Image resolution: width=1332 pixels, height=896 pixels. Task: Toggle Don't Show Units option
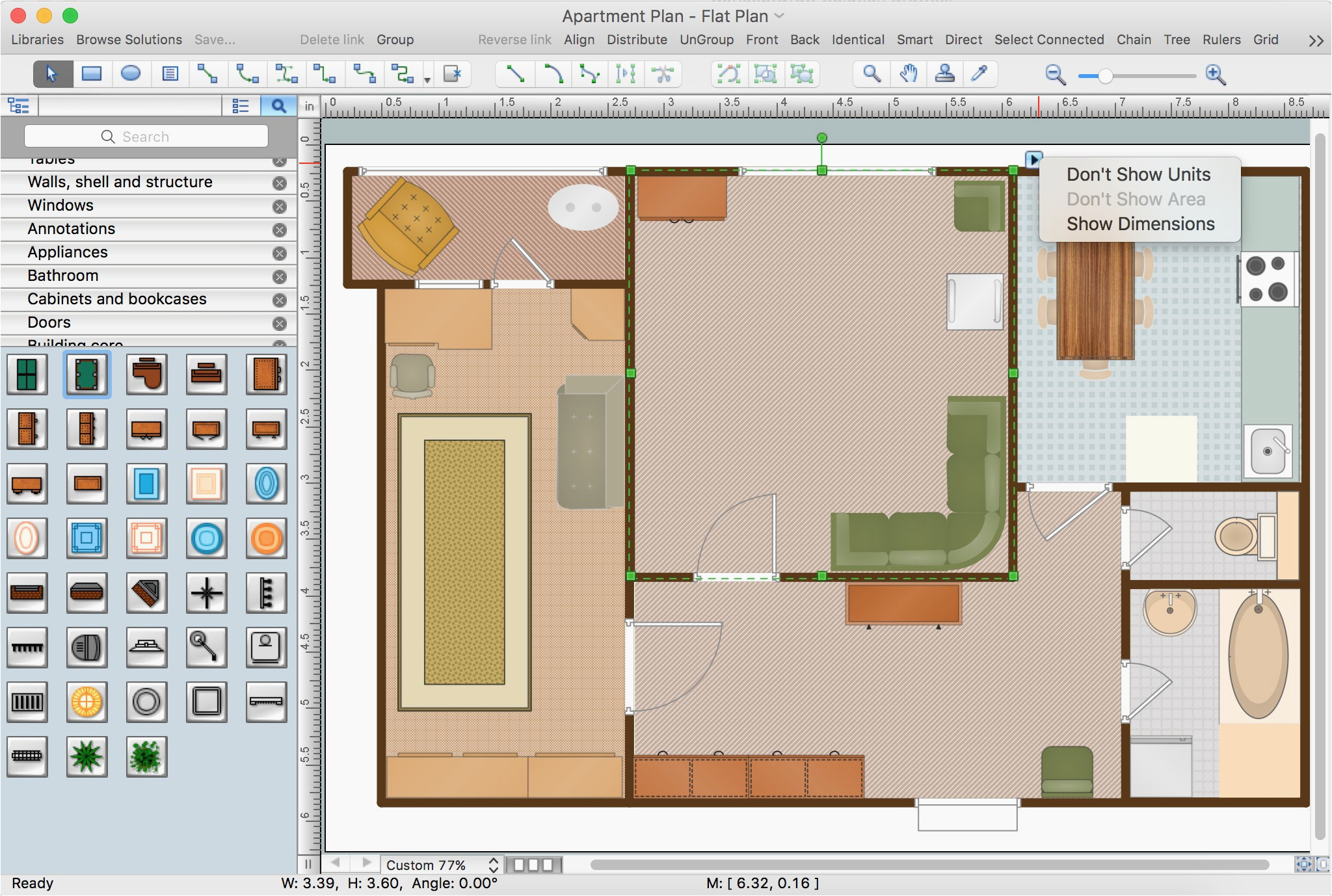pyautogui.click(x=1138, y=174)
